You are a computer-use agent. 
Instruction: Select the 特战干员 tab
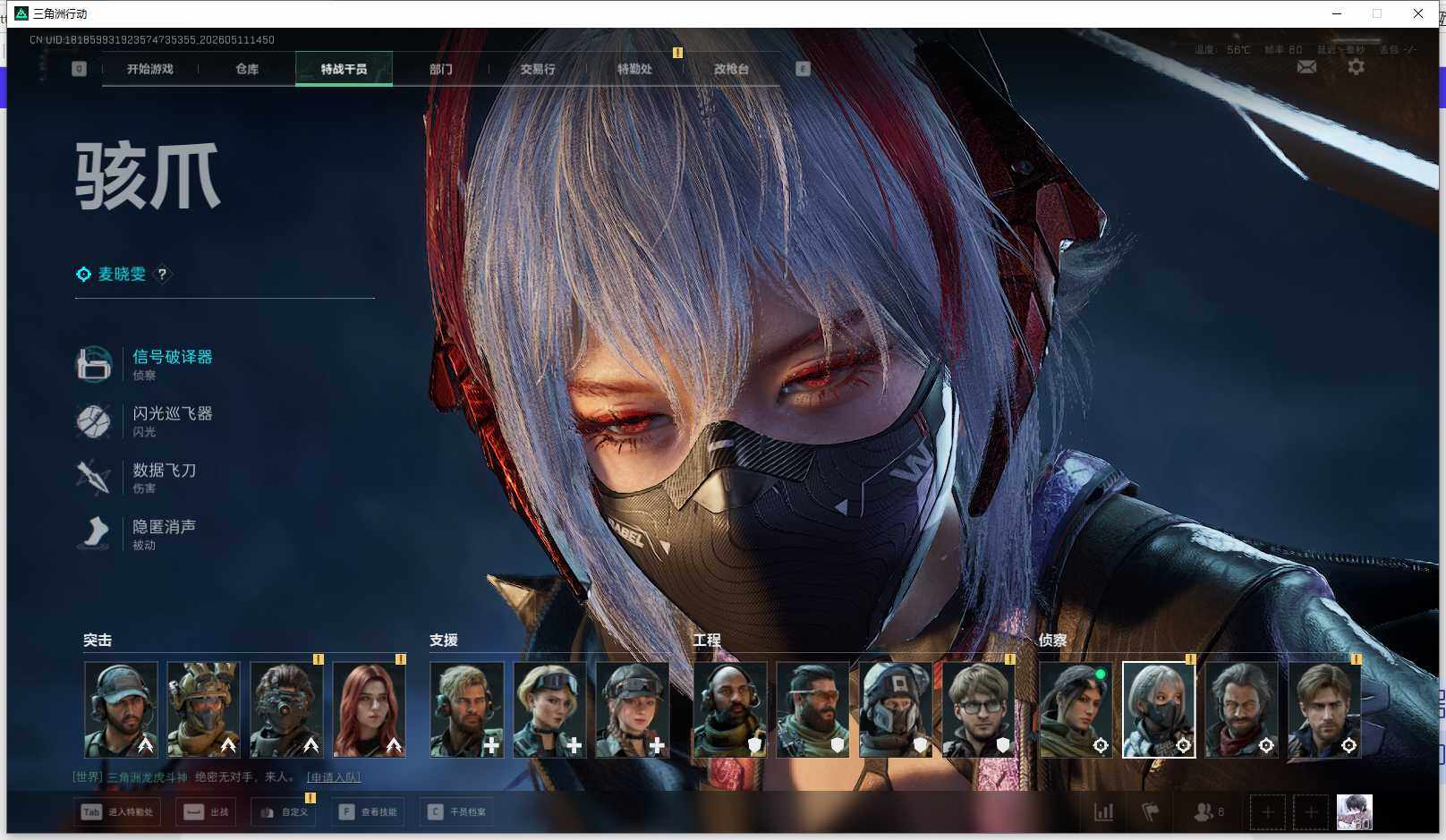coord(344,69)
